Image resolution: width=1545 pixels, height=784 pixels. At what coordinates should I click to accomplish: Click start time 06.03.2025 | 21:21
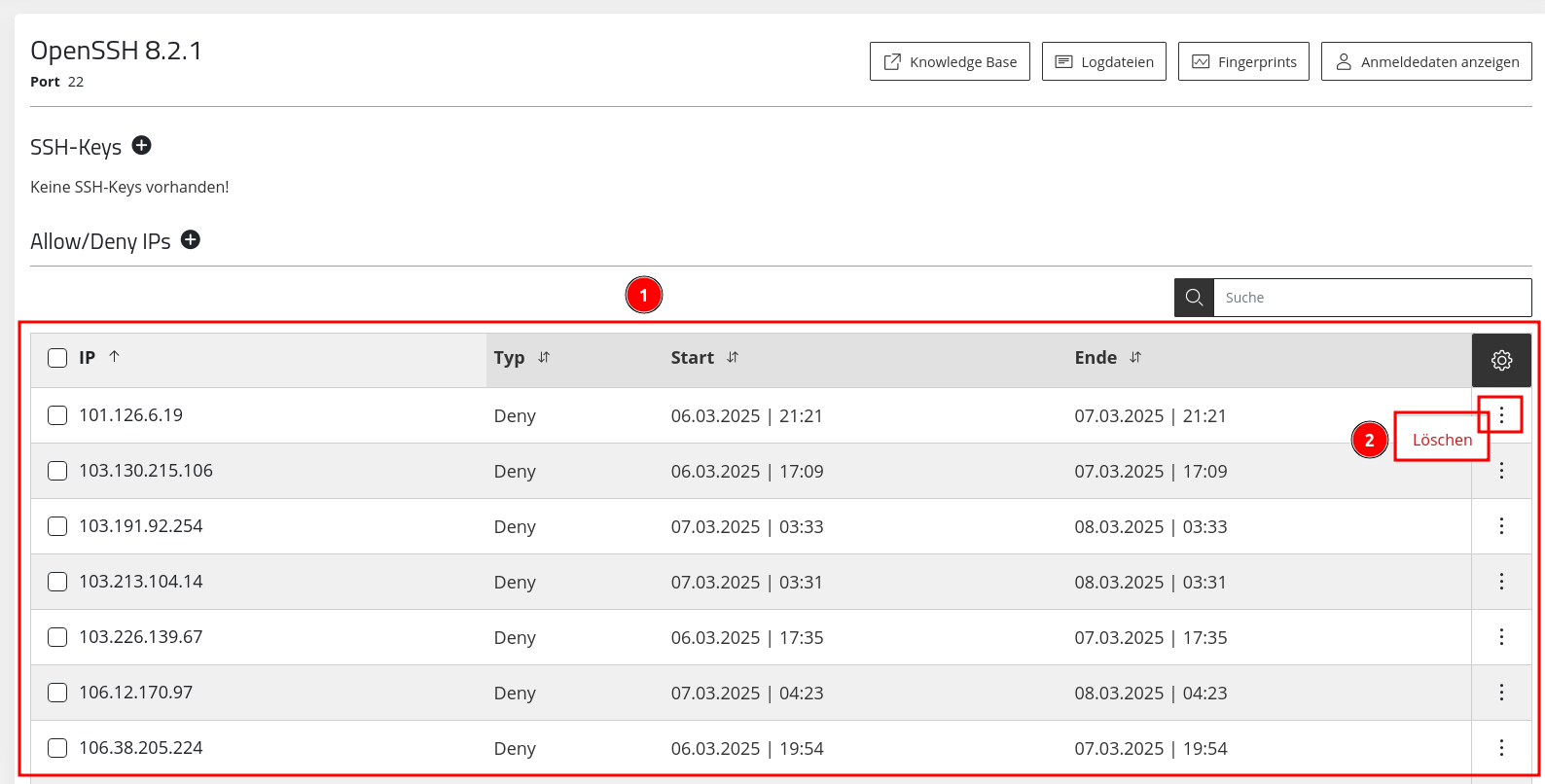tap(747, 416)
